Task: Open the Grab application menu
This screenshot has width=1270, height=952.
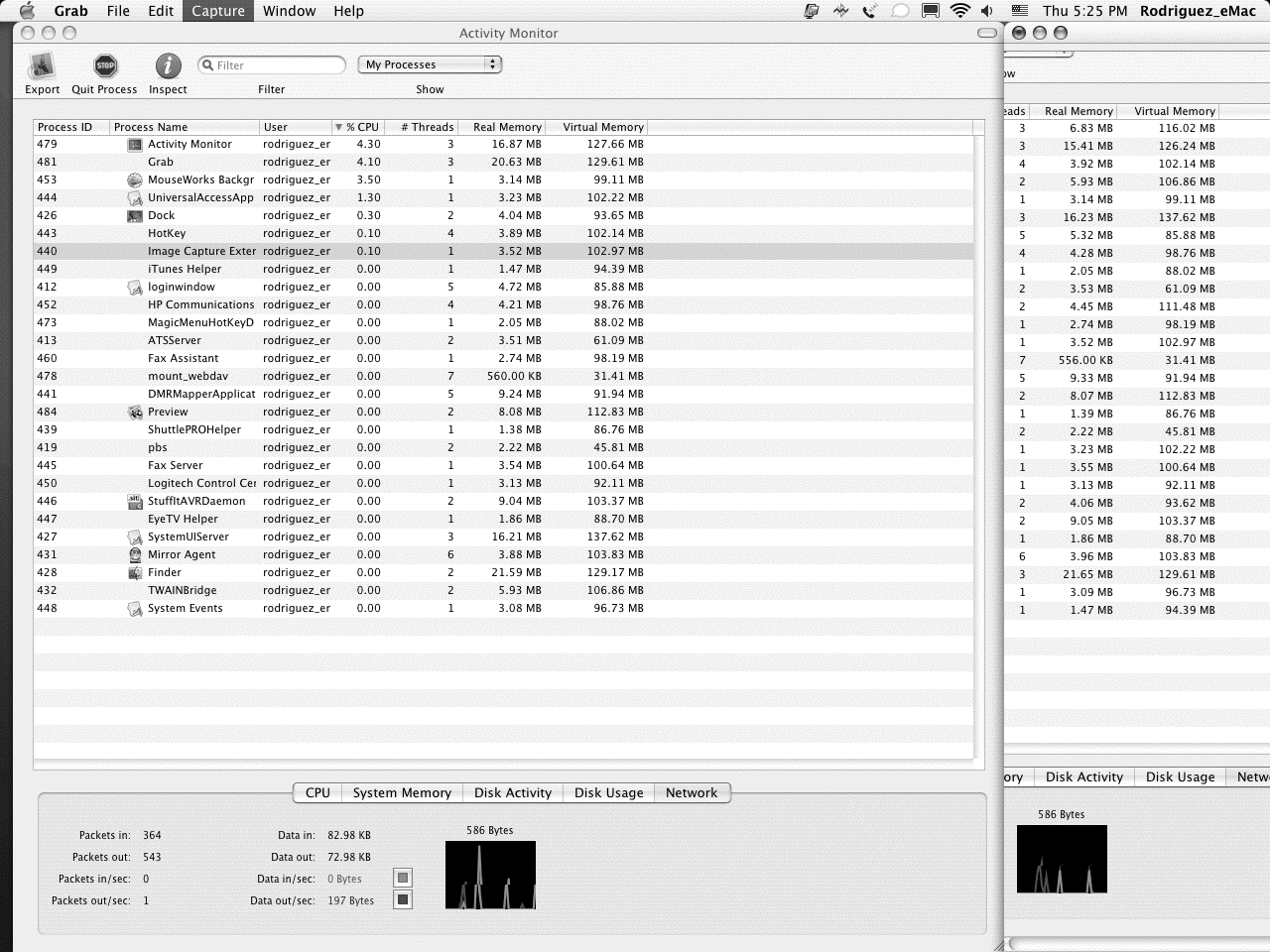Action: click(x=71, y=11)
